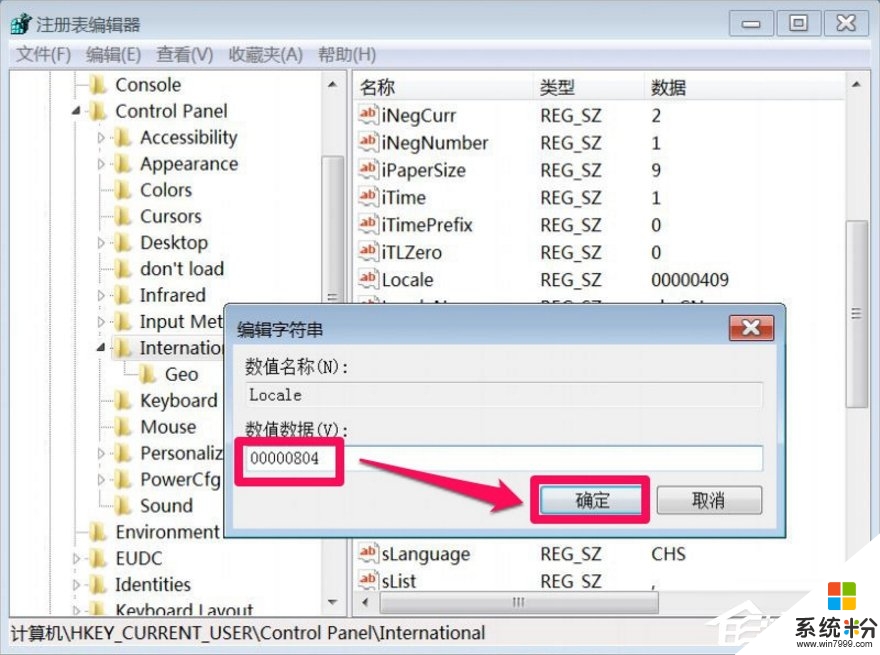880x655 pixels.
Task: Click the iTimePrefix string value icon
Action: 368,225
